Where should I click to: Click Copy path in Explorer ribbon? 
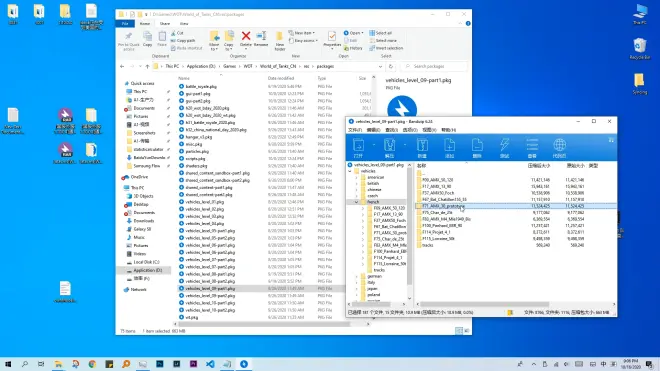click(183, 40)
